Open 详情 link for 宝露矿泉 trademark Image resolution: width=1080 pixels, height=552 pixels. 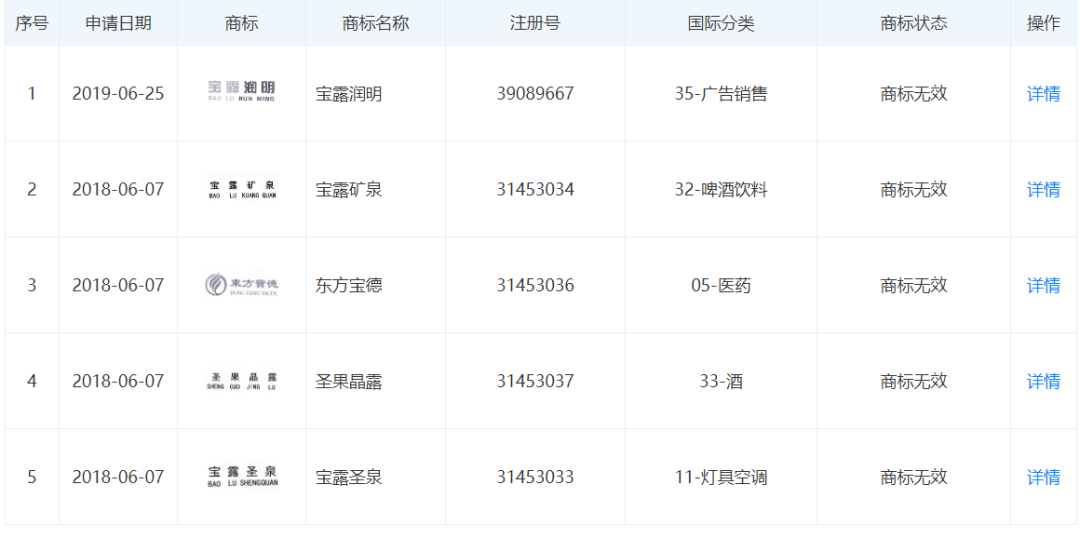tap(1043, 190)
